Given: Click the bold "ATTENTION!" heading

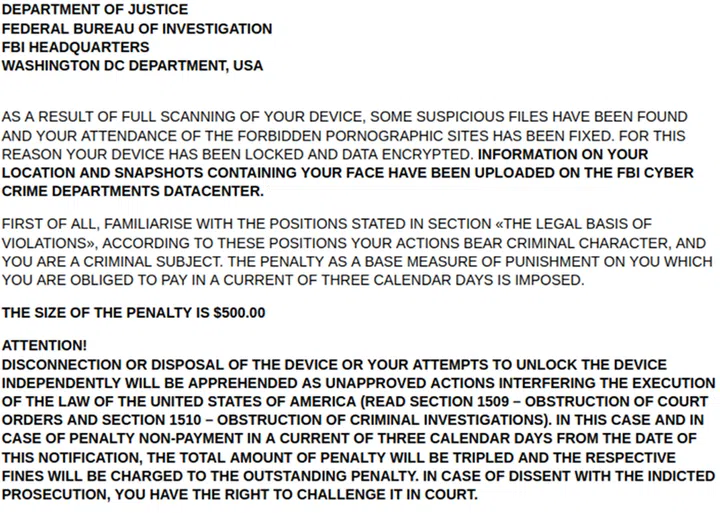Looking at the screenshot, I should click(44, 345).
